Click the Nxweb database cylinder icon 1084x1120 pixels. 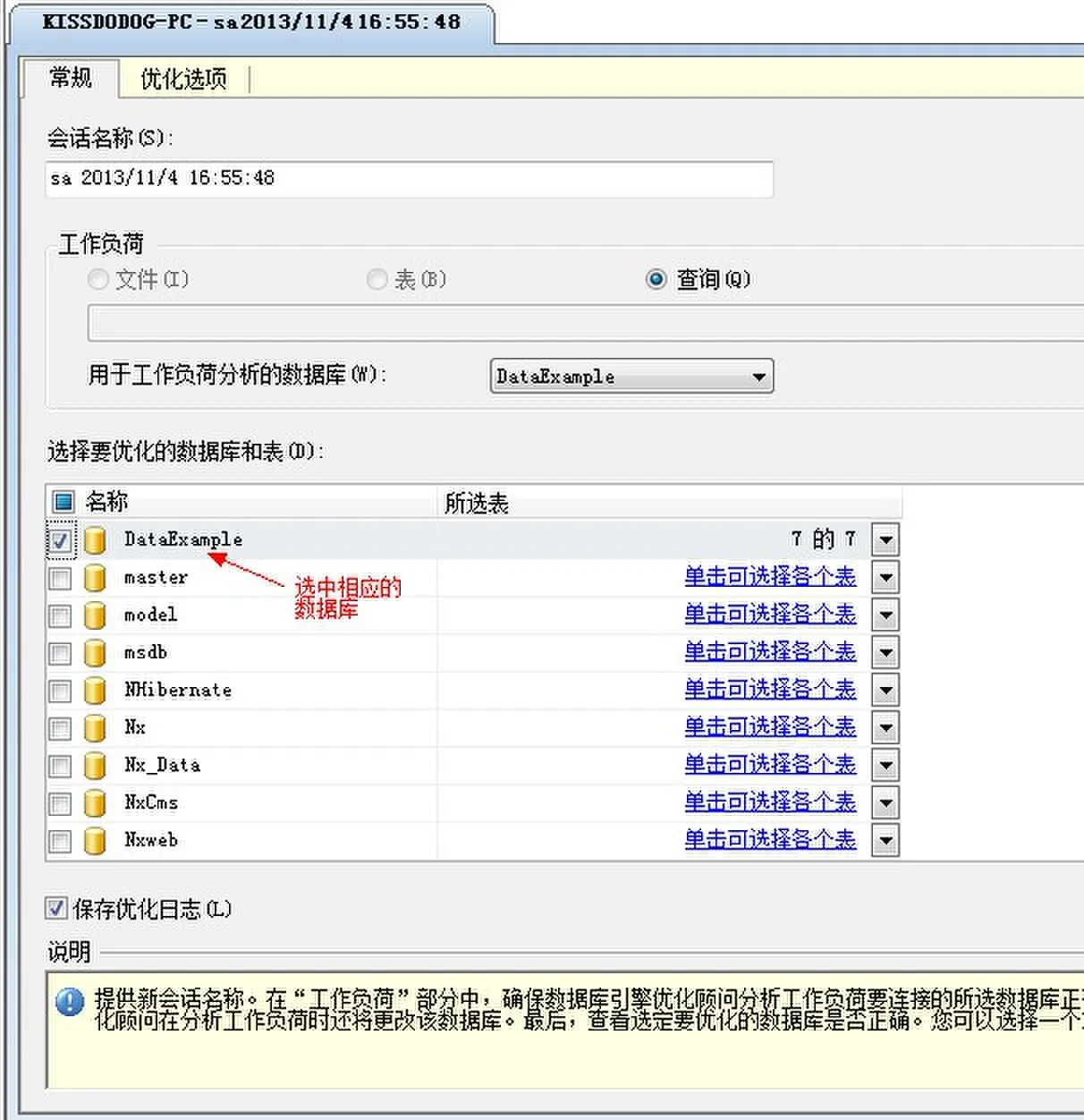tap(95, 841)
